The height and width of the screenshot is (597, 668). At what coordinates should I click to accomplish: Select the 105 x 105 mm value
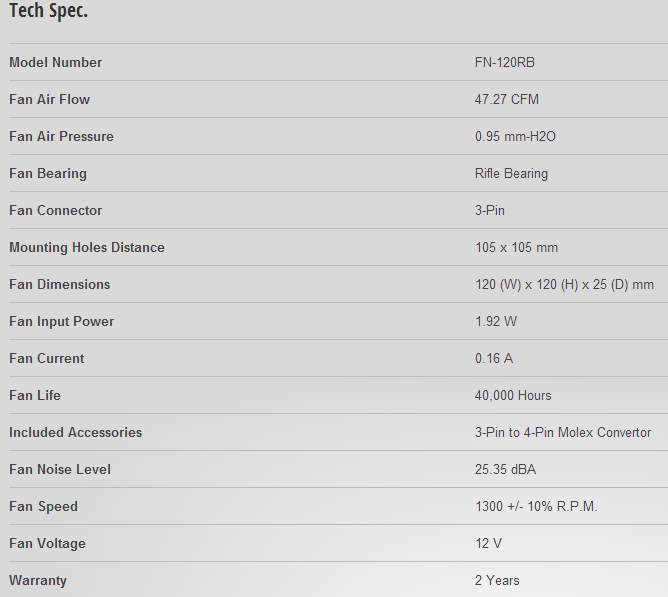tap(516, 248)
